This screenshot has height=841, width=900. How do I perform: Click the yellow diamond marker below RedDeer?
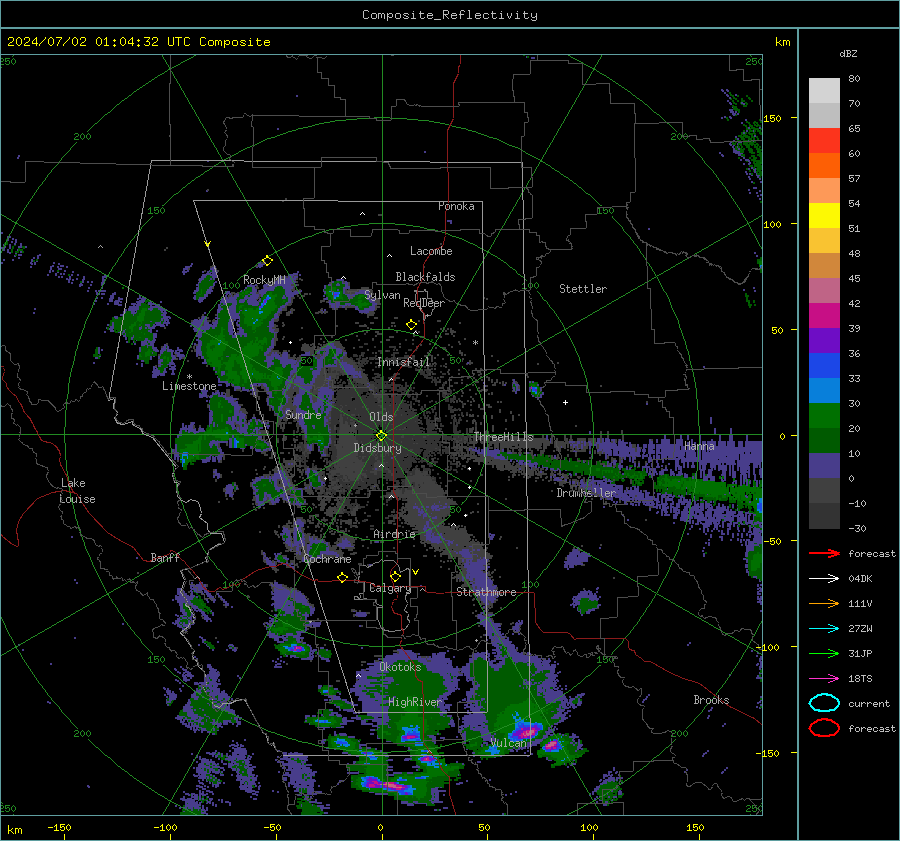pos(412,325)
